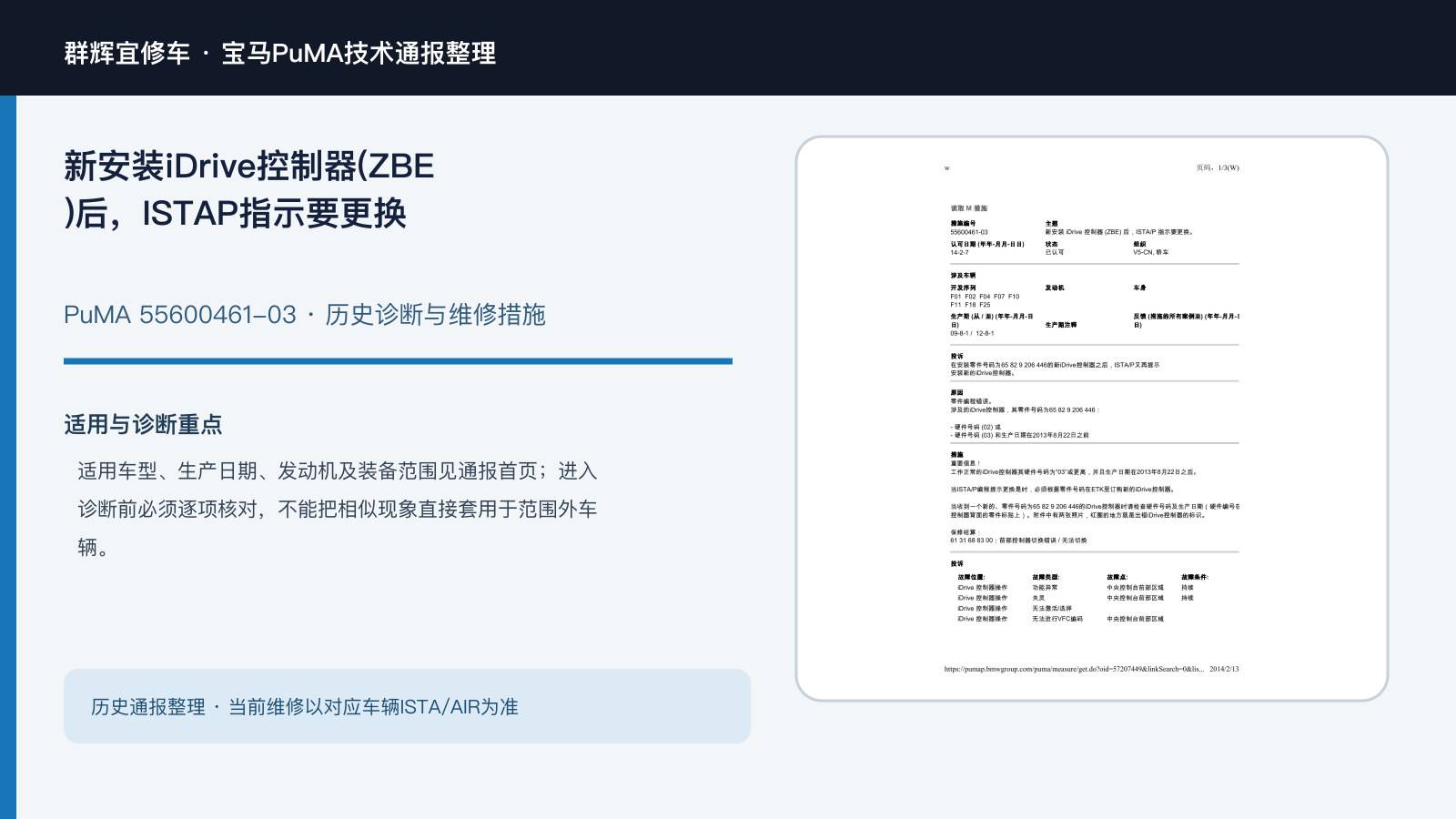Screen dimensions: 1456x819
Task: Click the 措施 section heading in the document
Action: click(x=956, y=454)
